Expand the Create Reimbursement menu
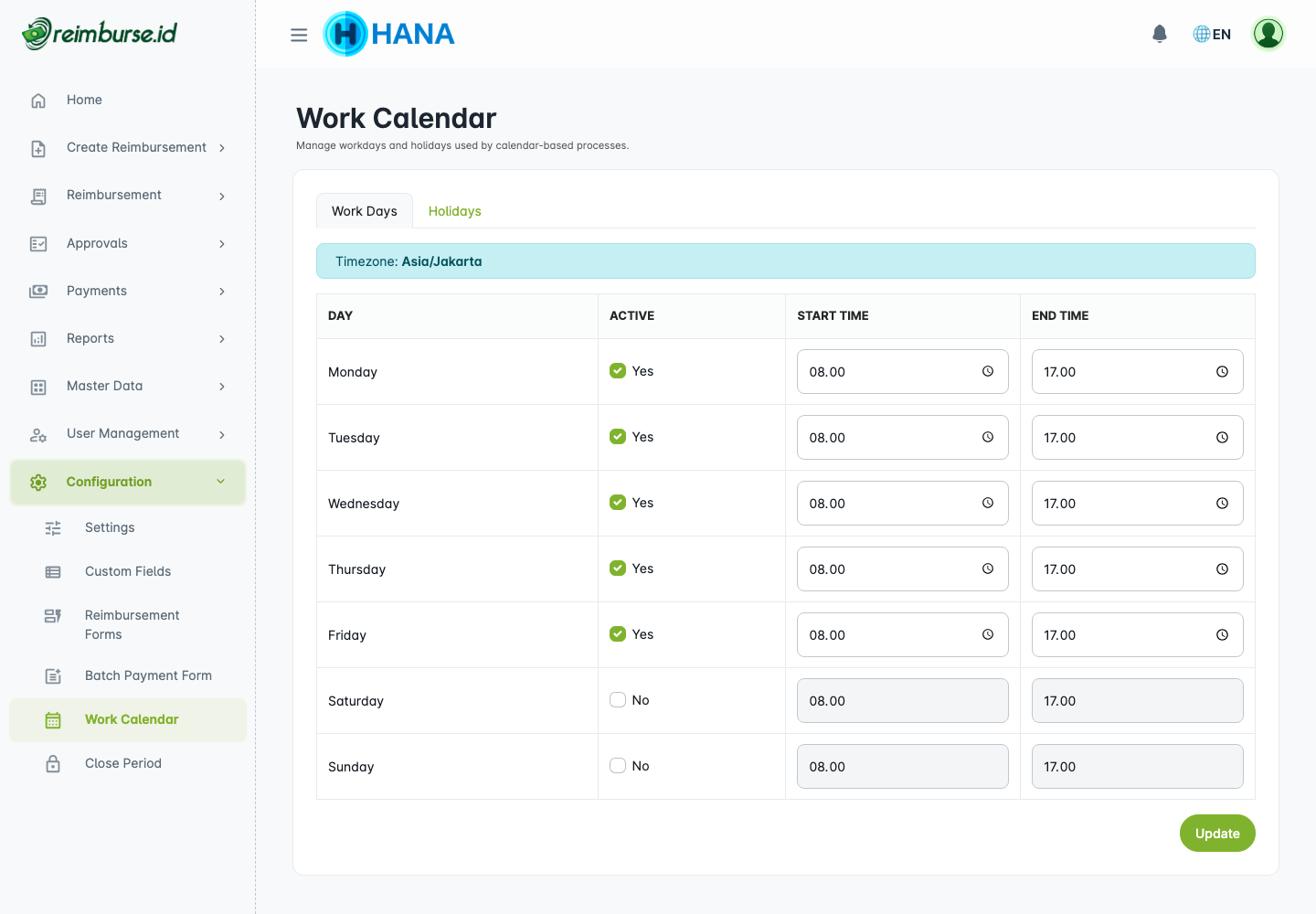 (x=137, y=148)
